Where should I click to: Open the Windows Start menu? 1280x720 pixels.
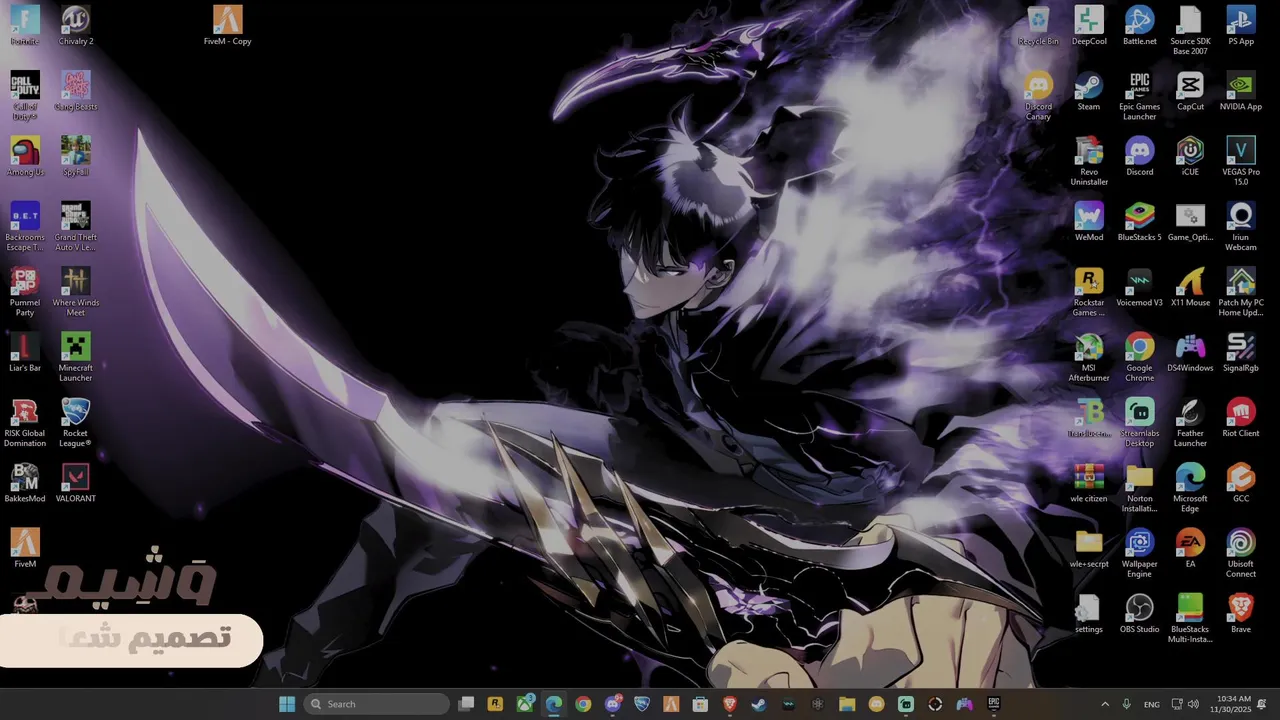tap(287, 704)
